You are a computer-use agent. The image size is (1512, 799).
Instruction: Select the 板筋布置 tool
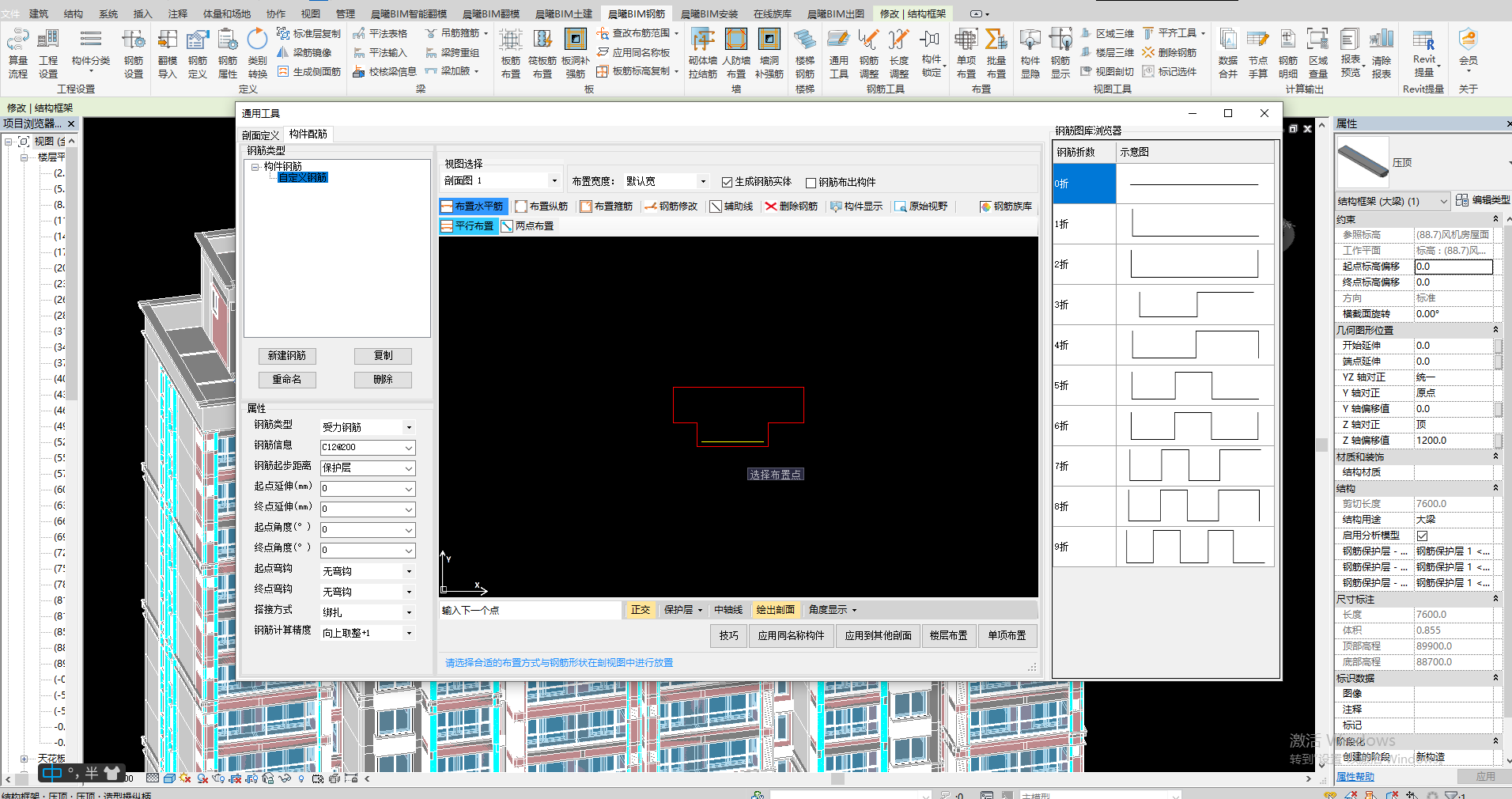pyautogui.click(x=511, y=53)
